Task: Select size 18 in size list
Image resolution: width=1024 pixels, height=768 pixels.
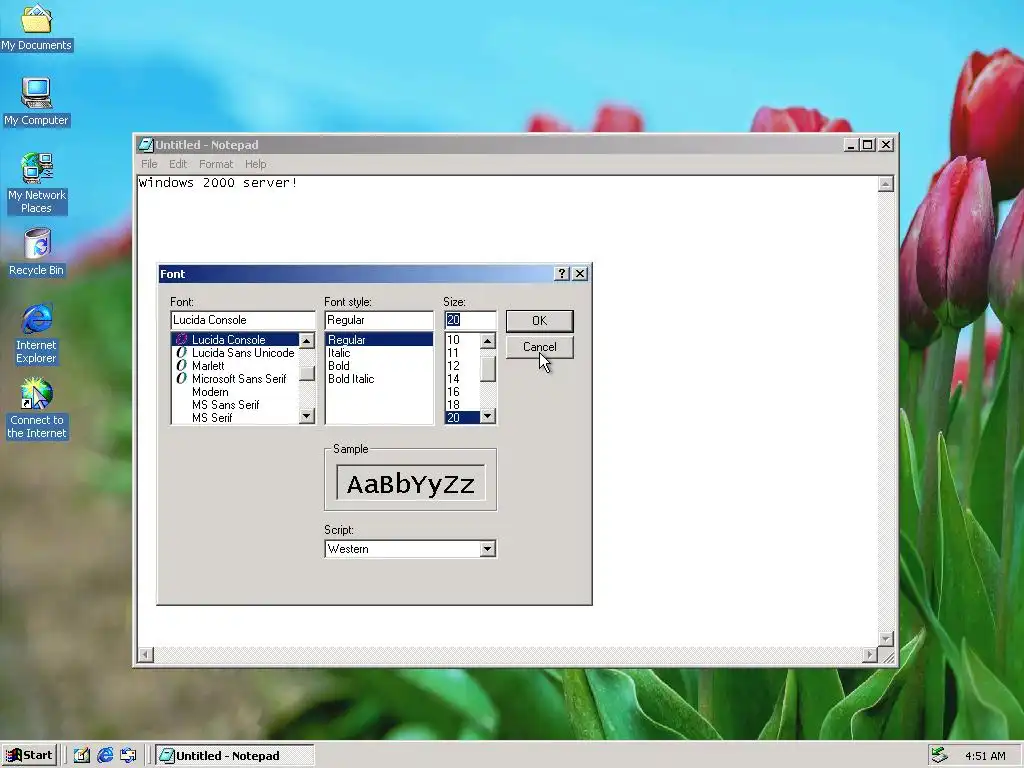Action: click(462, 405)
